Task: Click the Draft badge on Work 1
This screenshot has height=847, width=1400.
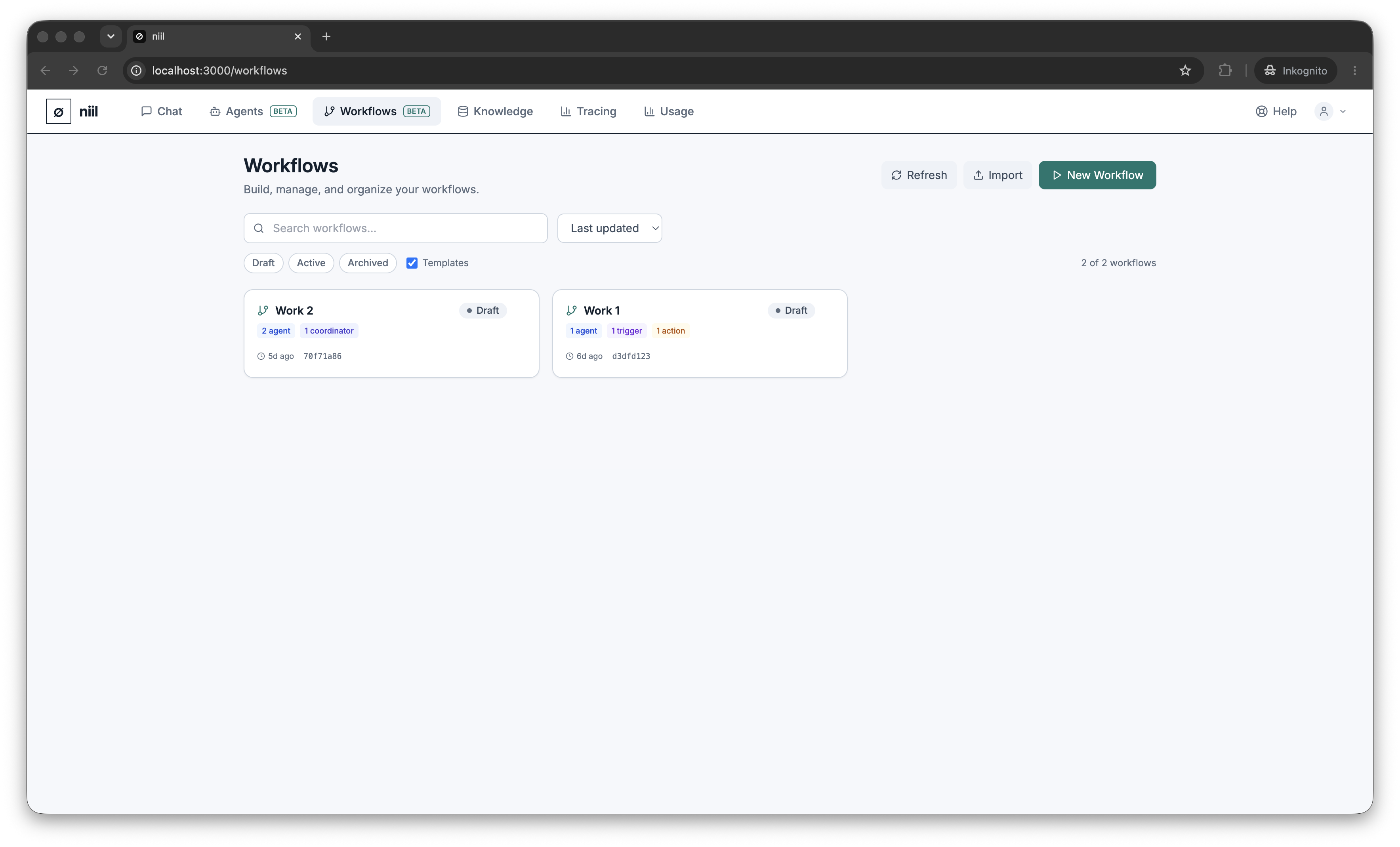Action: (792, 310)
